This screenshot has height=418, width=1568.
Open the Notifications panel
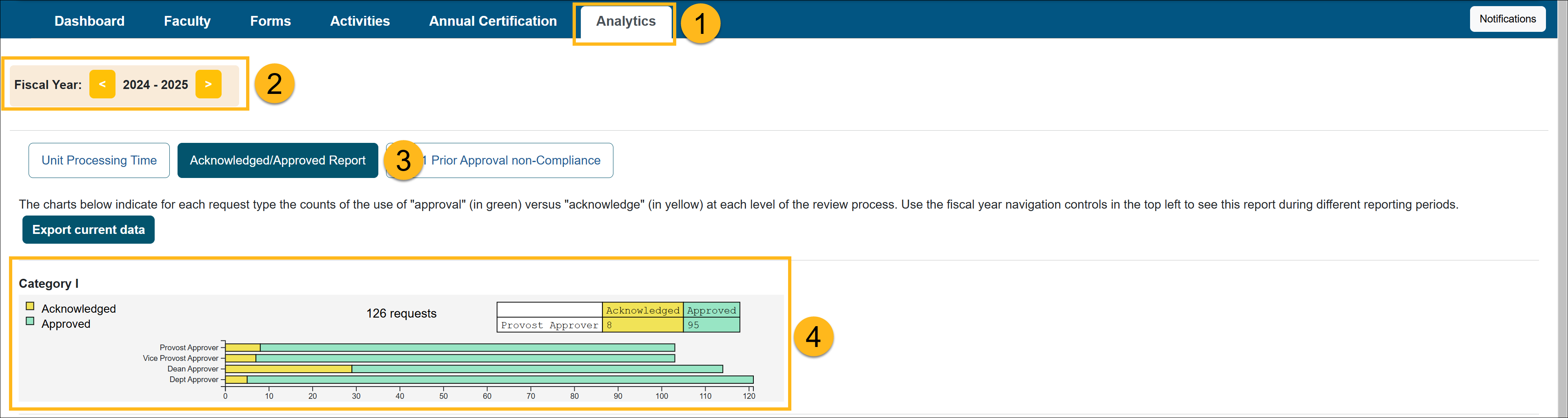click(x=1507, y=19)
